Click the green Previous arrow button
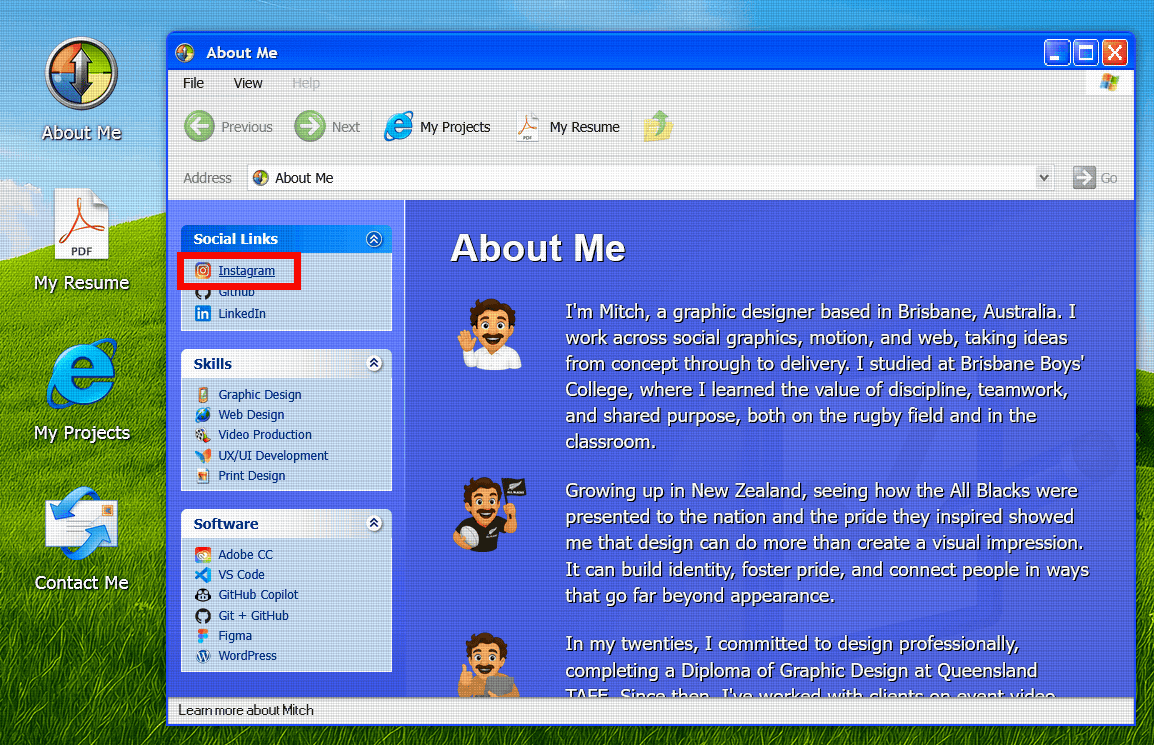 pos(200,127)
